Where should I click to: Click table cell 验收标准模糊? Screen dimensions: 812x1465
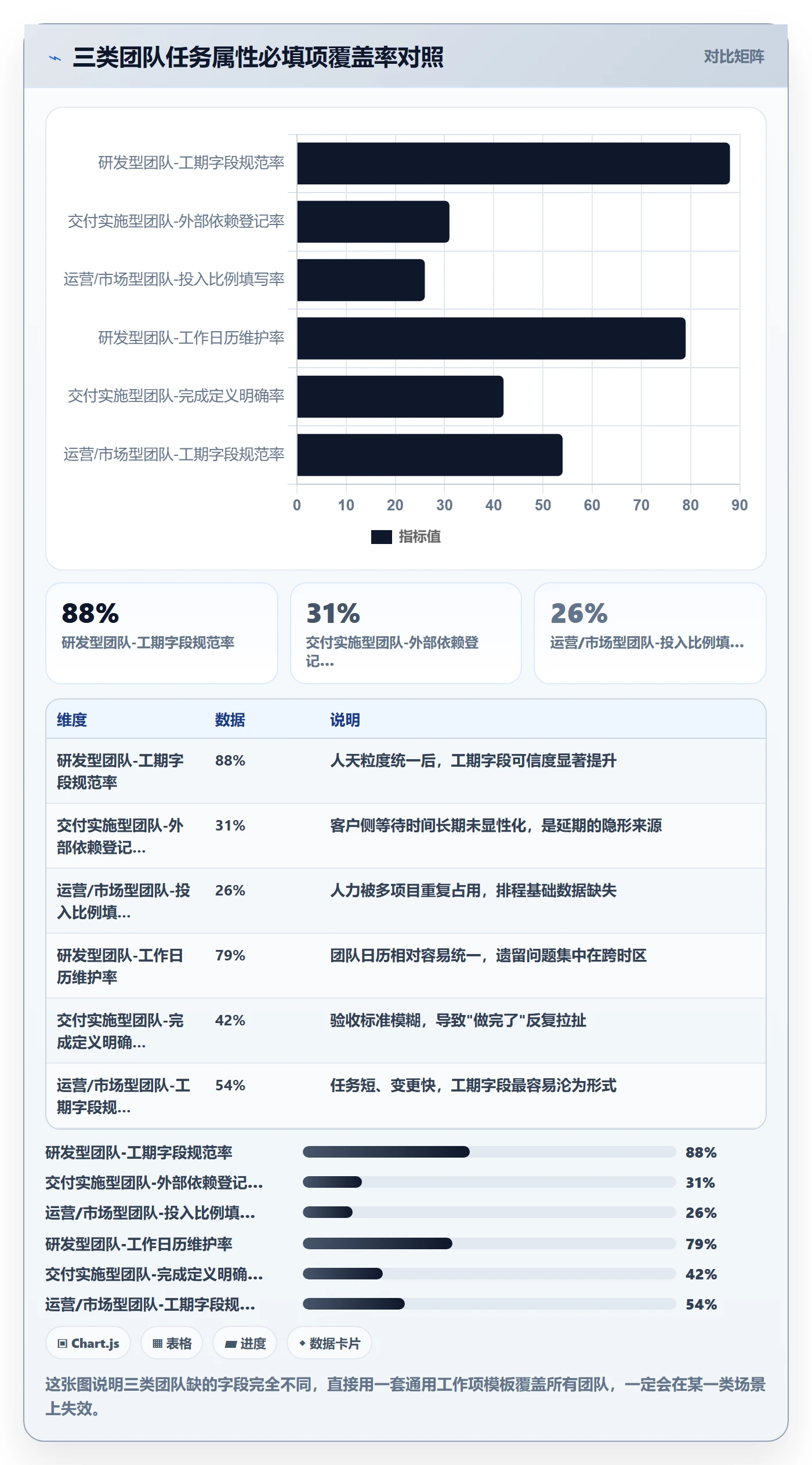(x=458, y=1020)
